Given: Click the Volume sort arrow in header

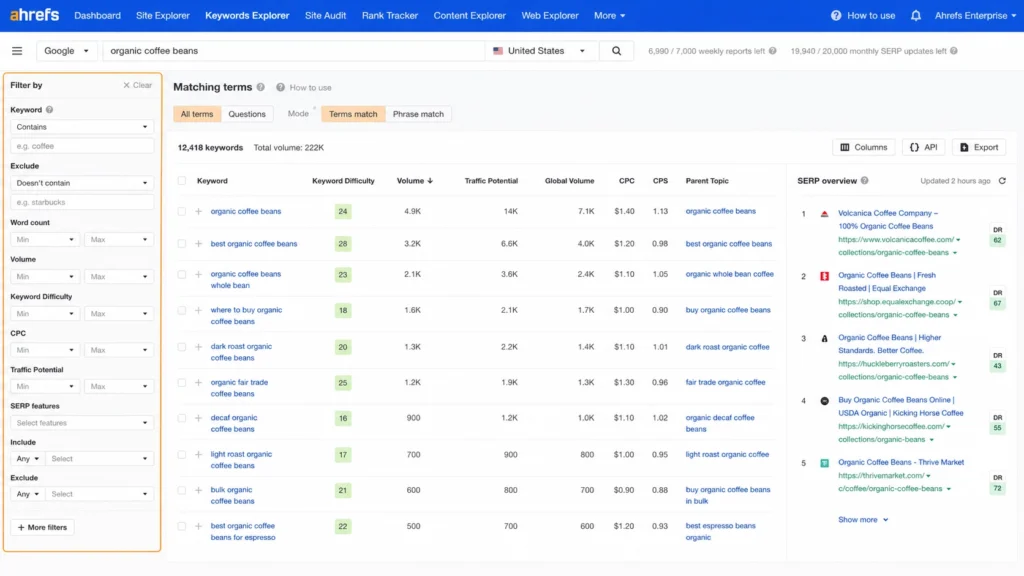Looking at the screenshot, I should pyautogui.click(x=430, y=181).
